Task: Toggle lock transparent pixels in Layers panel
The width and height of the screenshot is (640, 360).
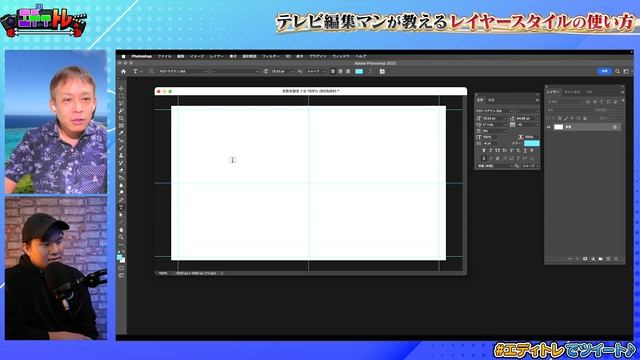Action: point(560,118)
